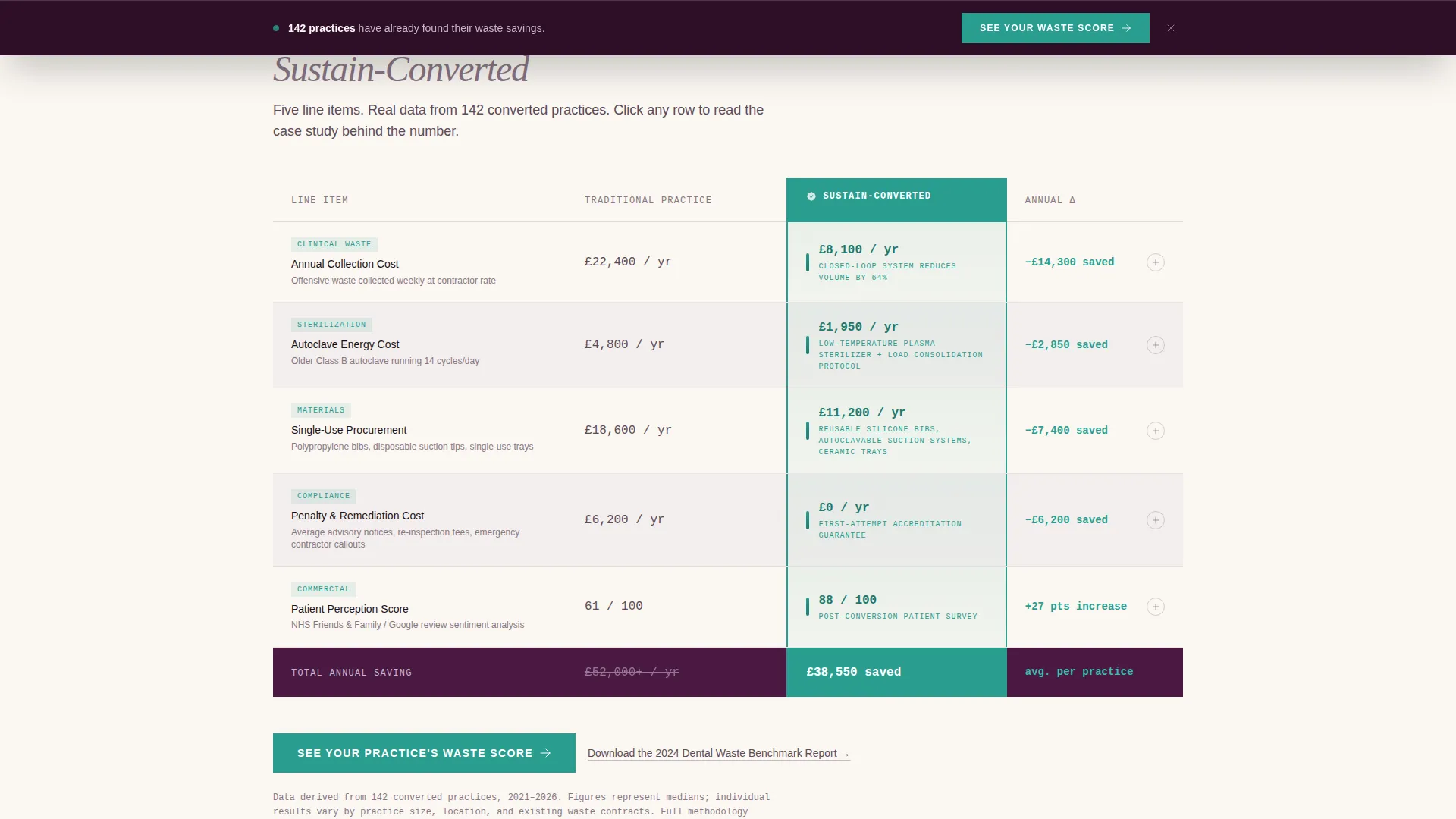
Task: Click the £4,800 / yr traditional value
Action: (624, 344)
